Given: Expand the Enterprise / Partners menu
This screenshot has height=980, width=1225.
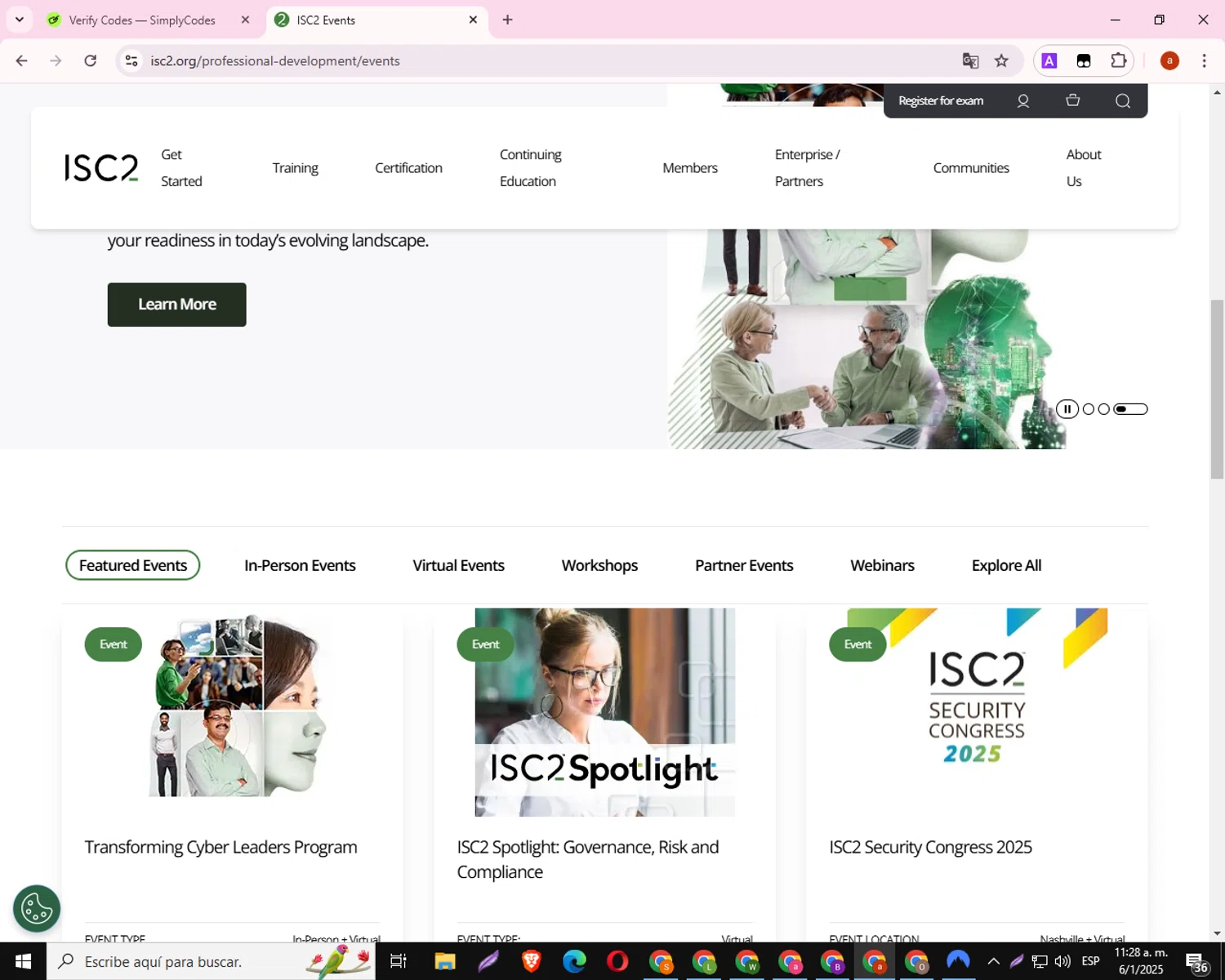Looking at the screenshot, I should [807, 167].
